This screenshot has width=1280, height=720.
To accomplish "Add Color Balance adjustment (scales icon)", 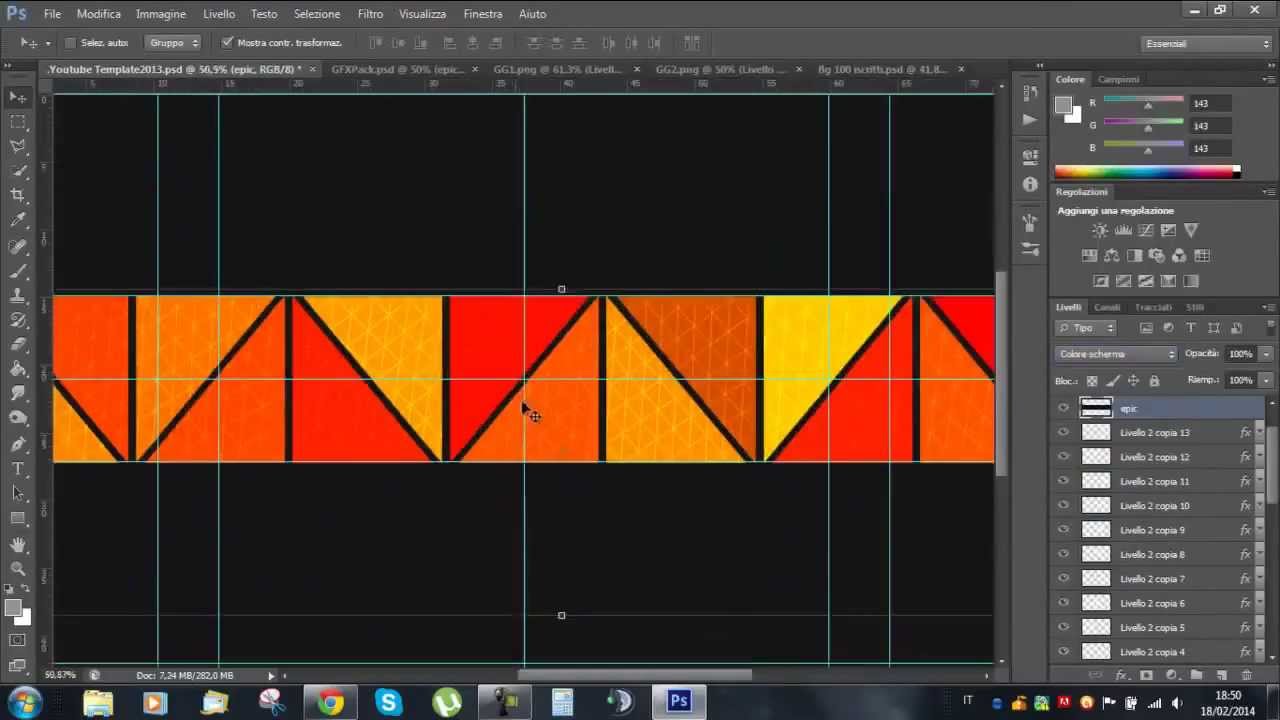I will tap(1112, 256).
